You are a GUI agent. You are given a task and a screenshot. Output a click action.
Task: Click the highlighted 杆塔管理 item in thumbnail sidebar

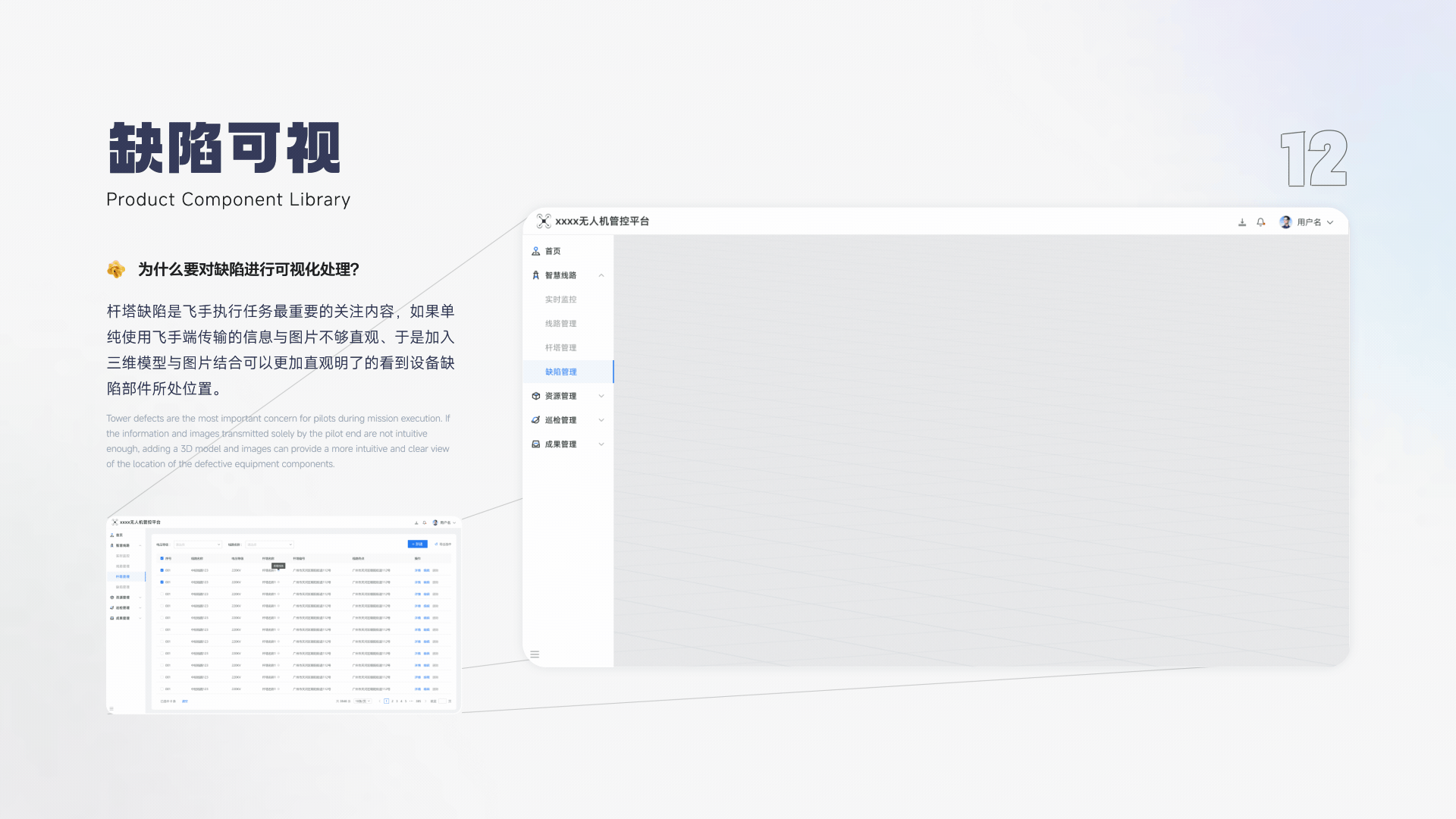tap(126, 576)
